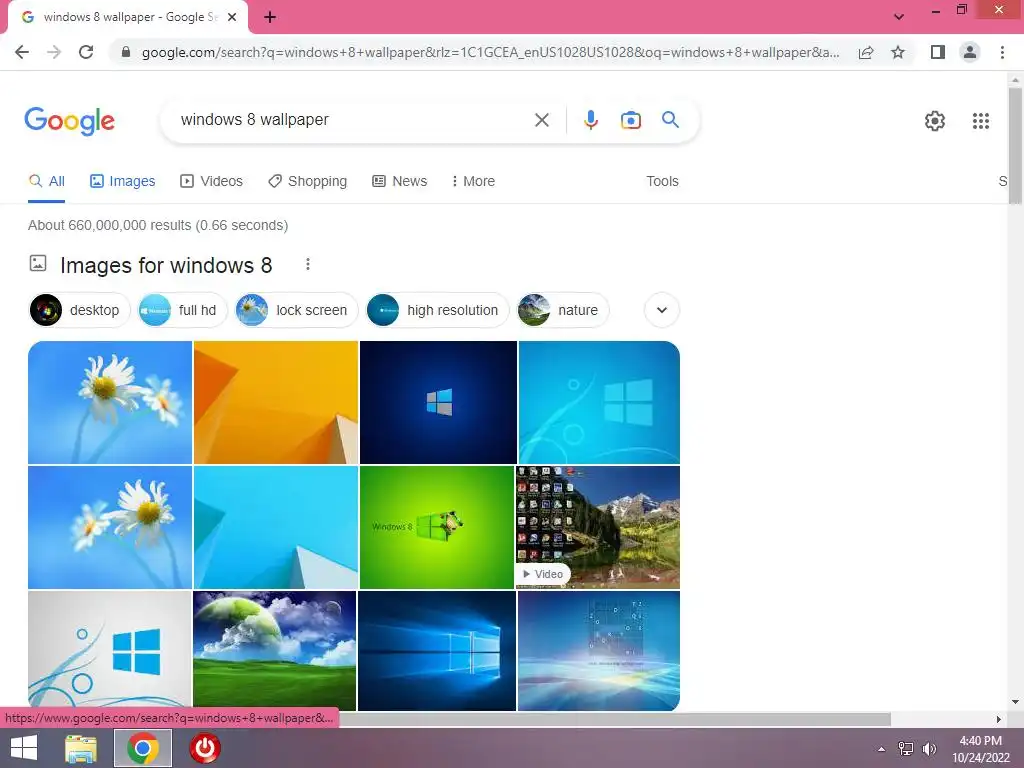Open the tab search dropdown arrow
Screen dimensions: 1024x768
[899, 17]
